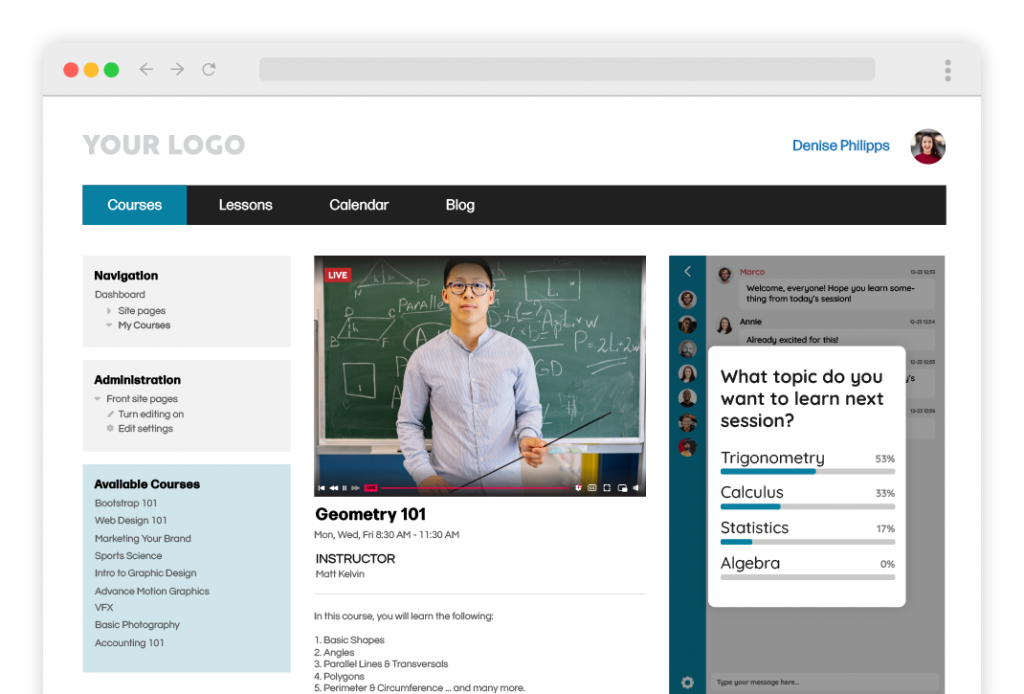
Task: Open browser three-dot menu
Action: click(947, 70)
